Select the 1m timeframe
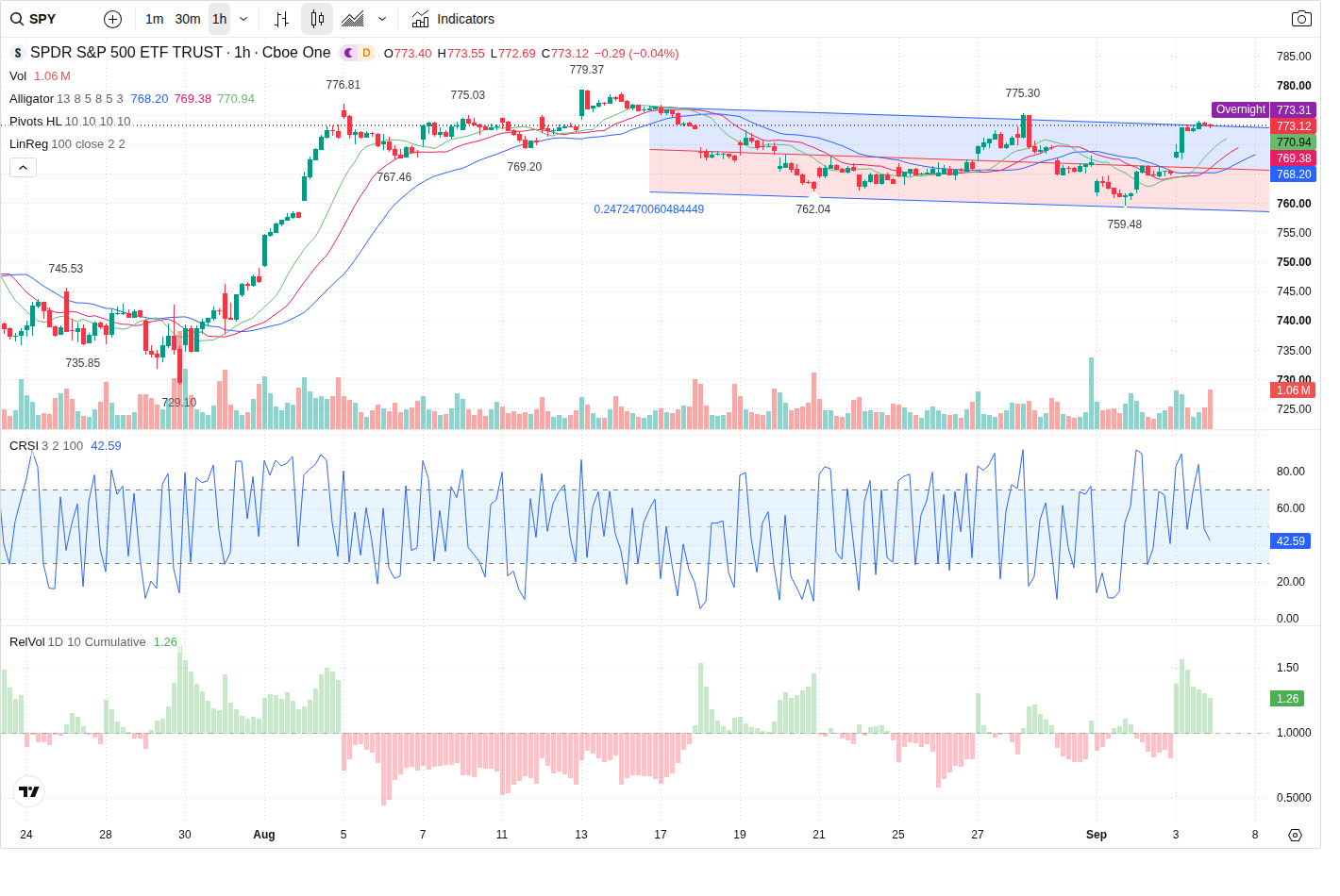The width and height of the screenshot is (1340, 896). (155, 19)
